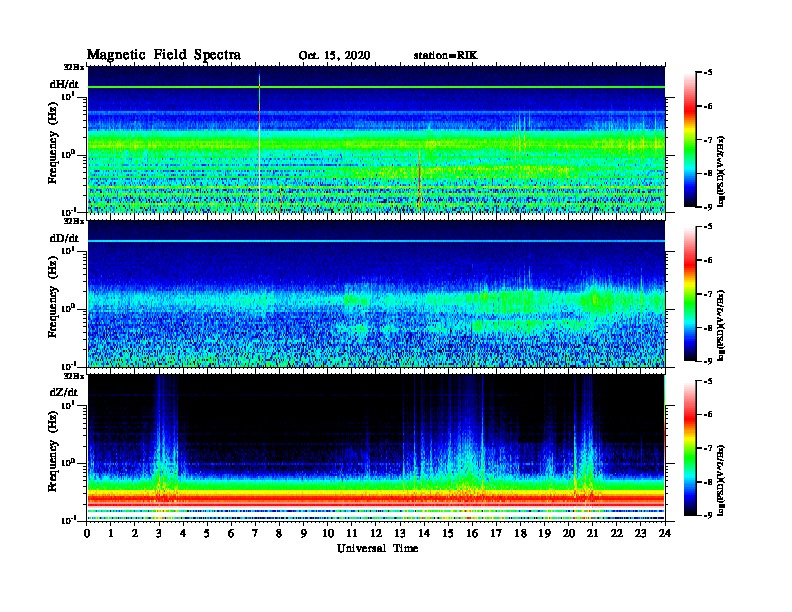This screenshot has height=612, width=792.
Task: Select the date "Oct. 15, 2020"
Action: pos(334,56)
